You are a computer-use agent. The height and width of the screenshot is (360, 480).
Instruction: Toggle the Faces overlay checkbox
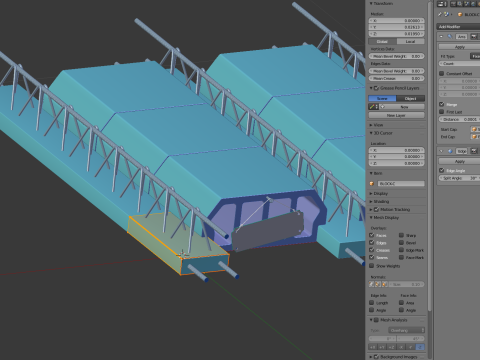(372, 235)
